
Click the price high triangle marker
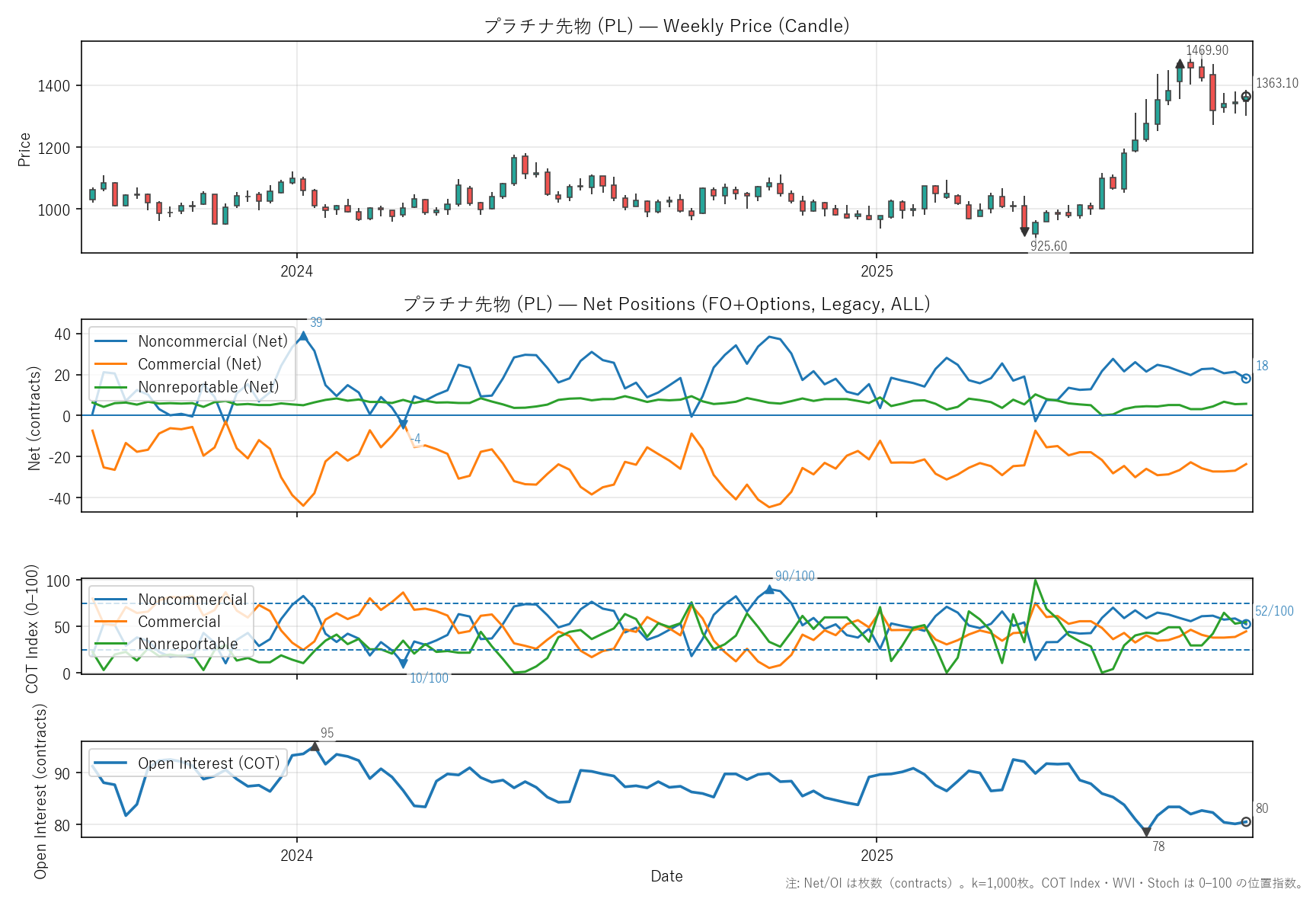[1180, 64]
